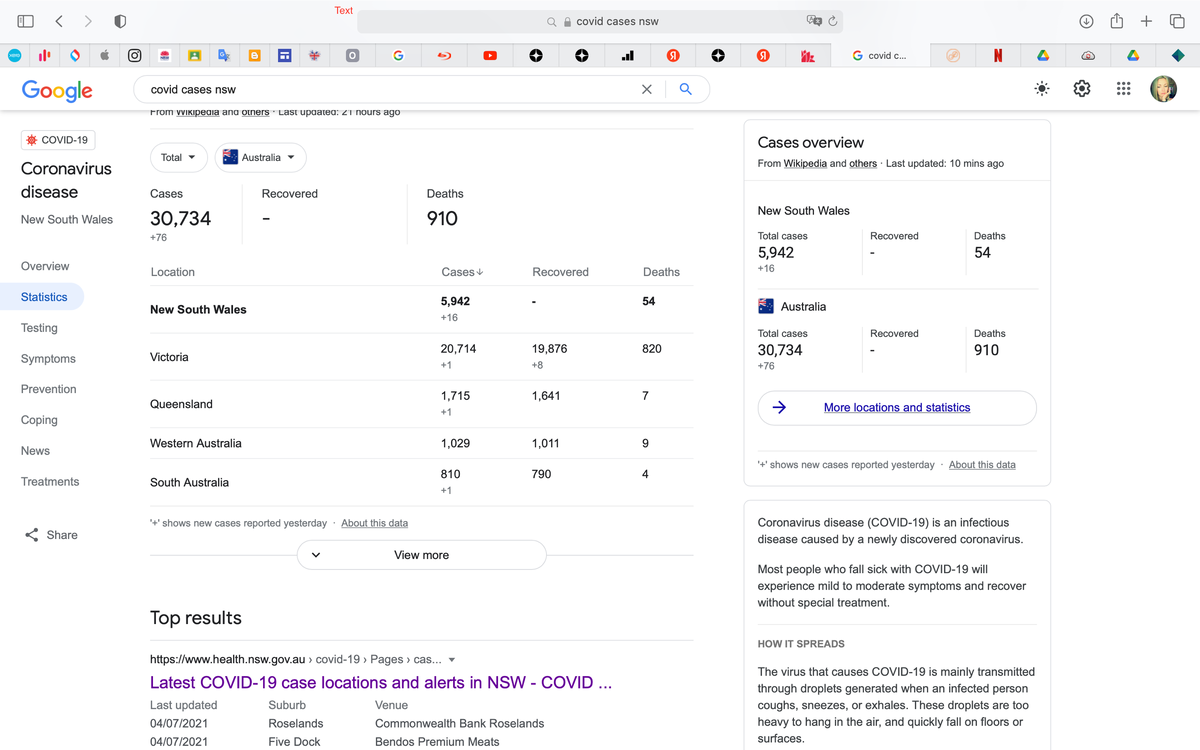The image size is (1200, 750).
Task: Open the Australia country dropdown
Action: tap(260, 157)
